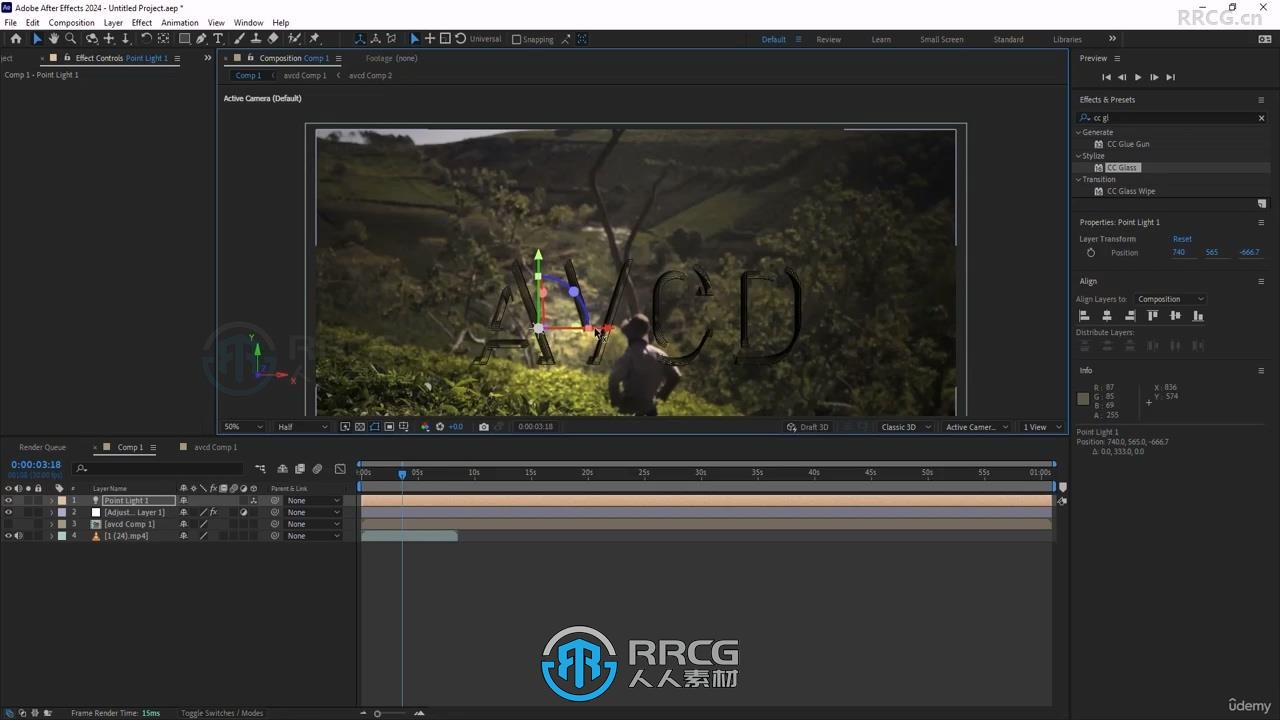
Task: Play the preview
Action: click(1137, 77)
